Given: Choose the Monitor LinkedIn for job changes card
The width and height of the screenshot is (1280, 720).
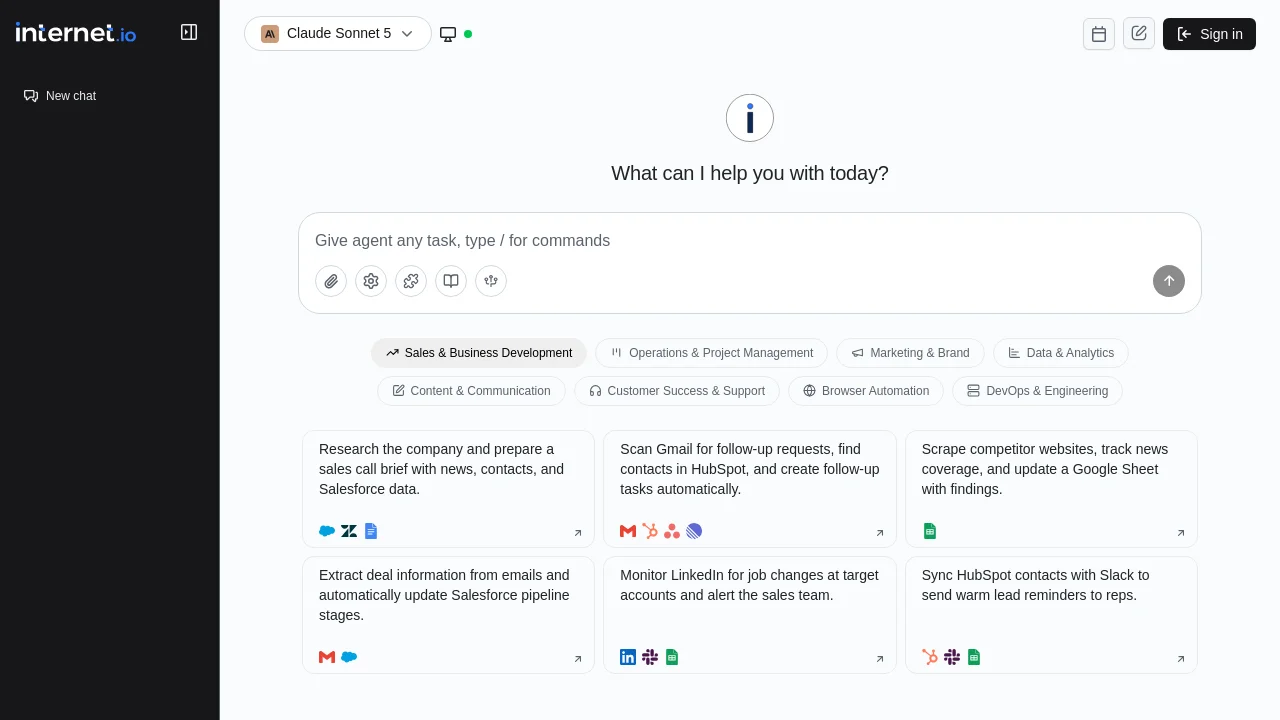Looking at the screenshot, I should click(x=750, y=615).
